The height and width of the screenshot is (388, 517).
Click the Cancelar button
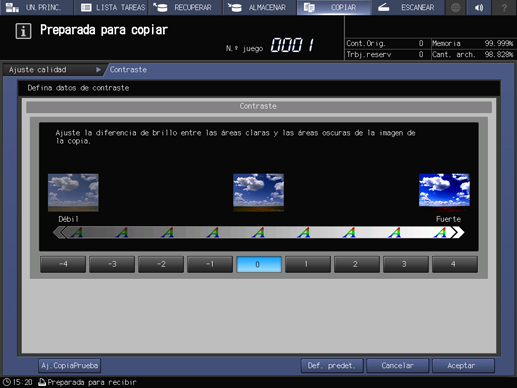click(x=398, y=366)
